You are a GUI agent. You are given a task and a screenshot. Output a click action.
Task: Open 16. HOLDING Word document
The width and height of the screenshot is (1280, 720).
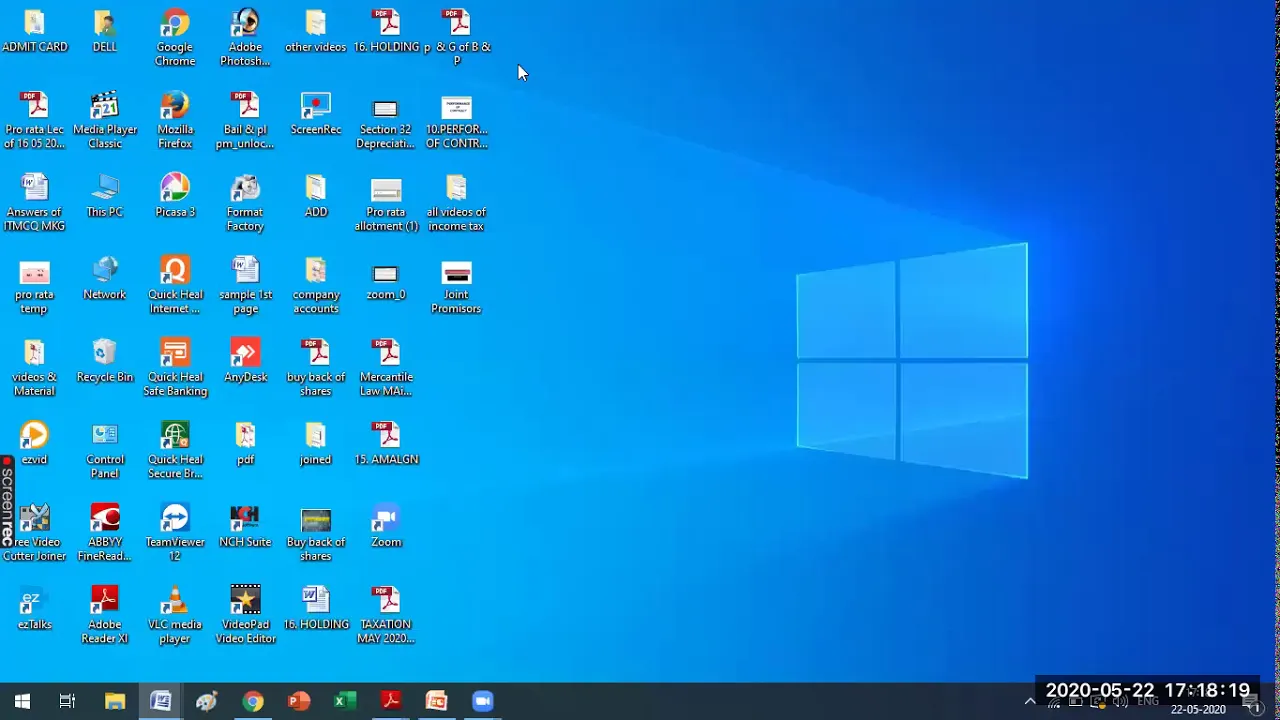tap(316, 609)
